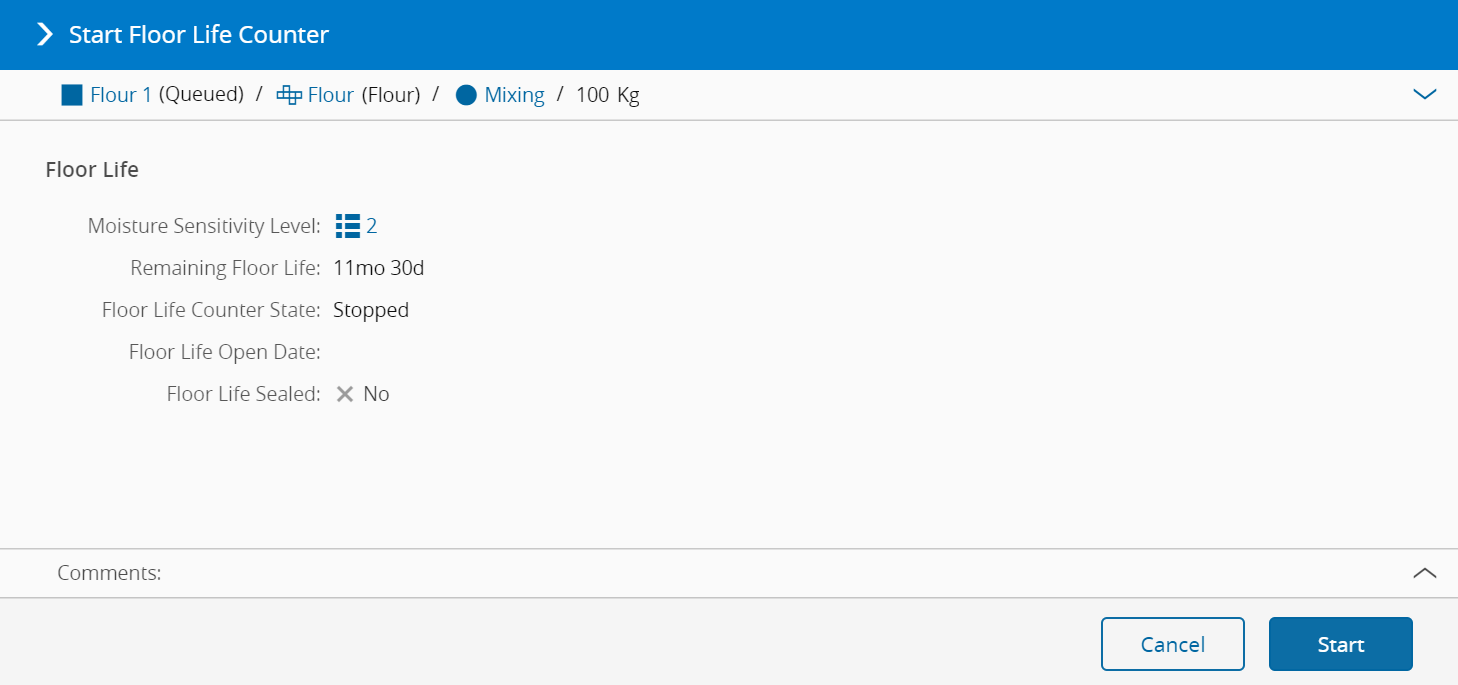Open the Mixing step link

point(514,95)
